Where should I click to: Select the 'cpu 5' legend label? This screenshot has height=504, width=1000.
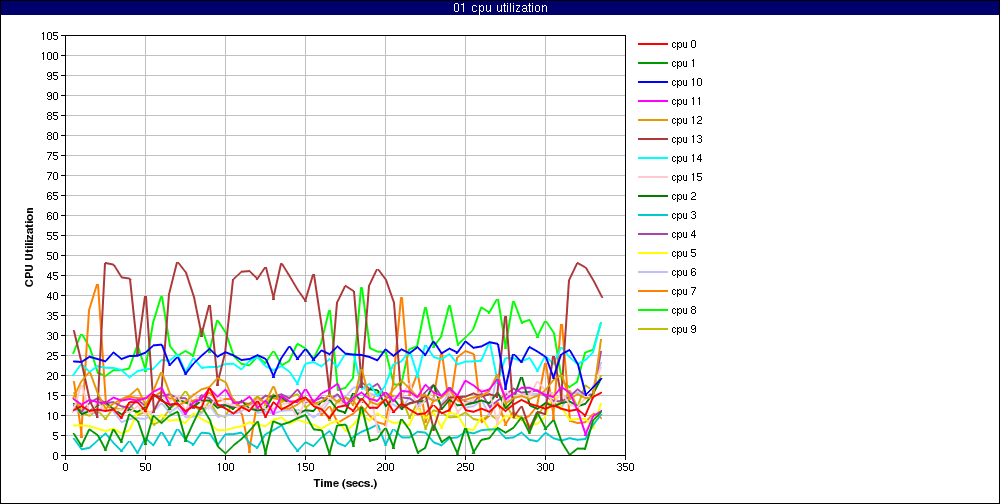(684, 253)
